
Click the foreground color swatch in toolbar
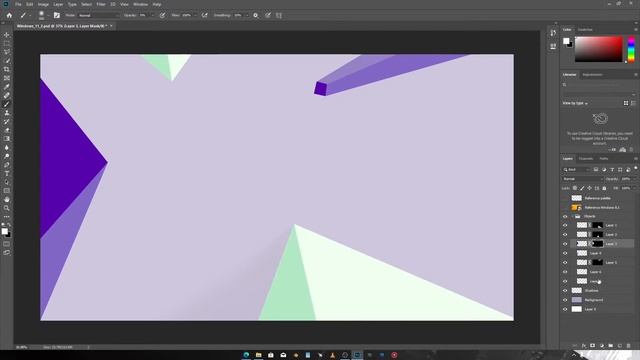4,231
